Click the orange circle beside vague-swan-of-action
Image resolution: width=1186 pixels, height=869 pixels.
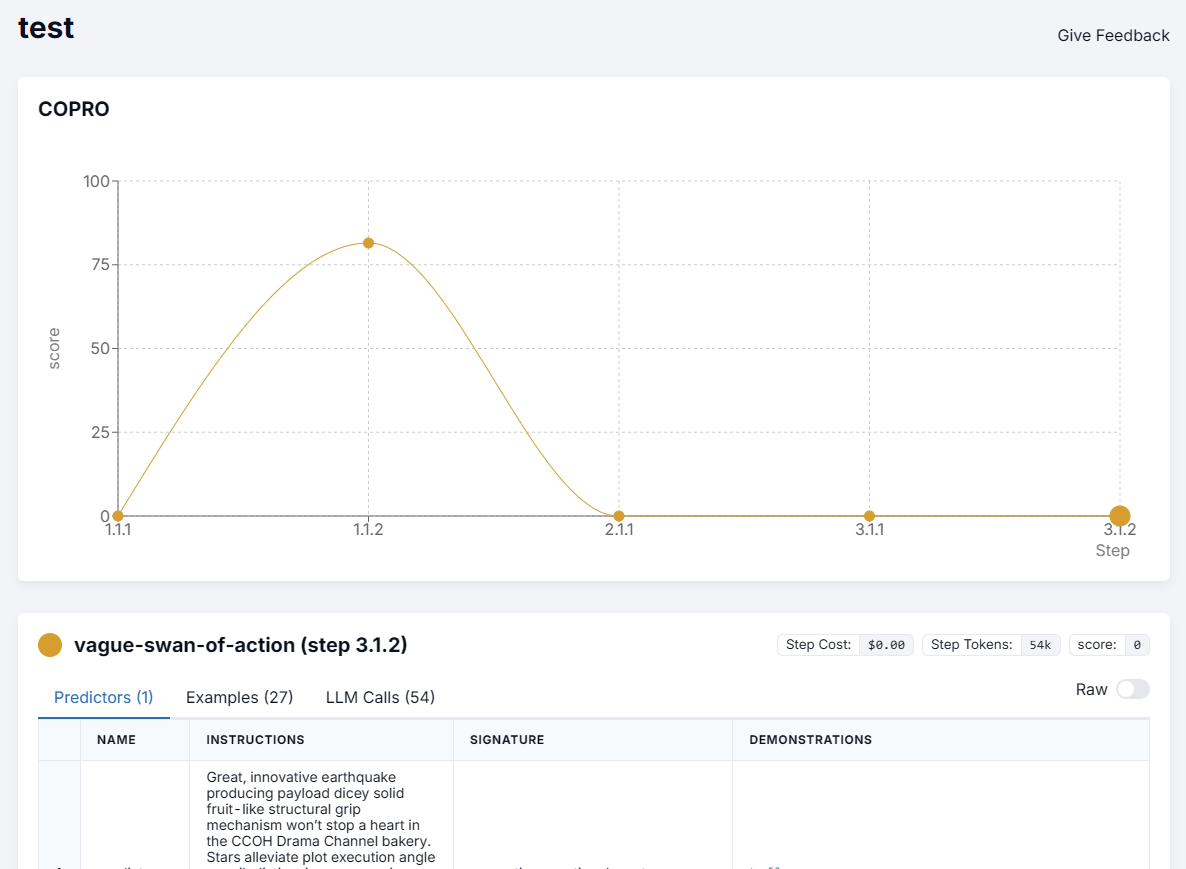50,645
